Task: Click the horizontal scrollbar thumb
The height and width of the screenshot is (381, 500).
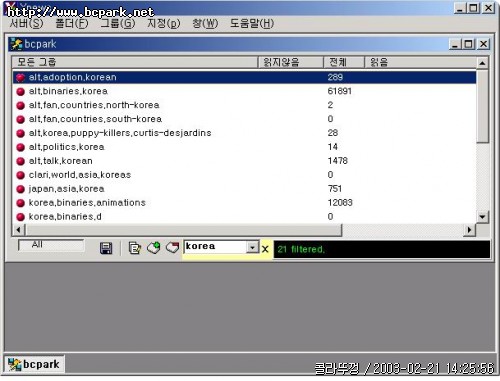Action: point(183,230)
